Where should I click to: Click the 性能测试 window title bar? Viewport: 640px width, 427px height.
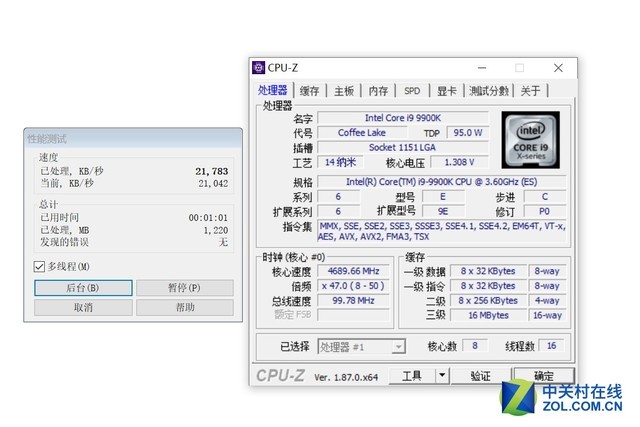click(133, 138)
